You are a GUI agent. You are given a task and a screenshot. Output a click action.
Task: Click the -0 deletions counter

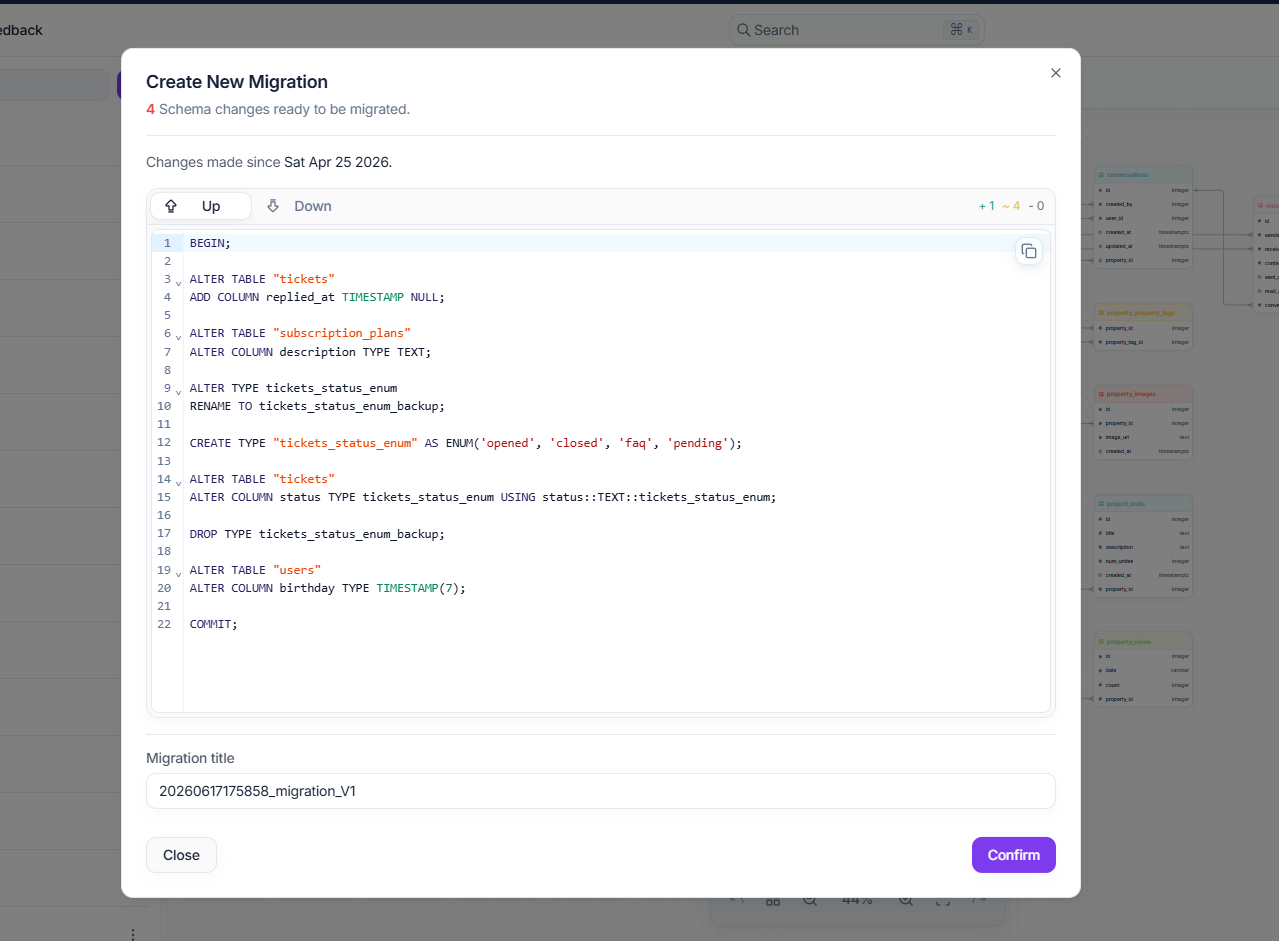1036,206
